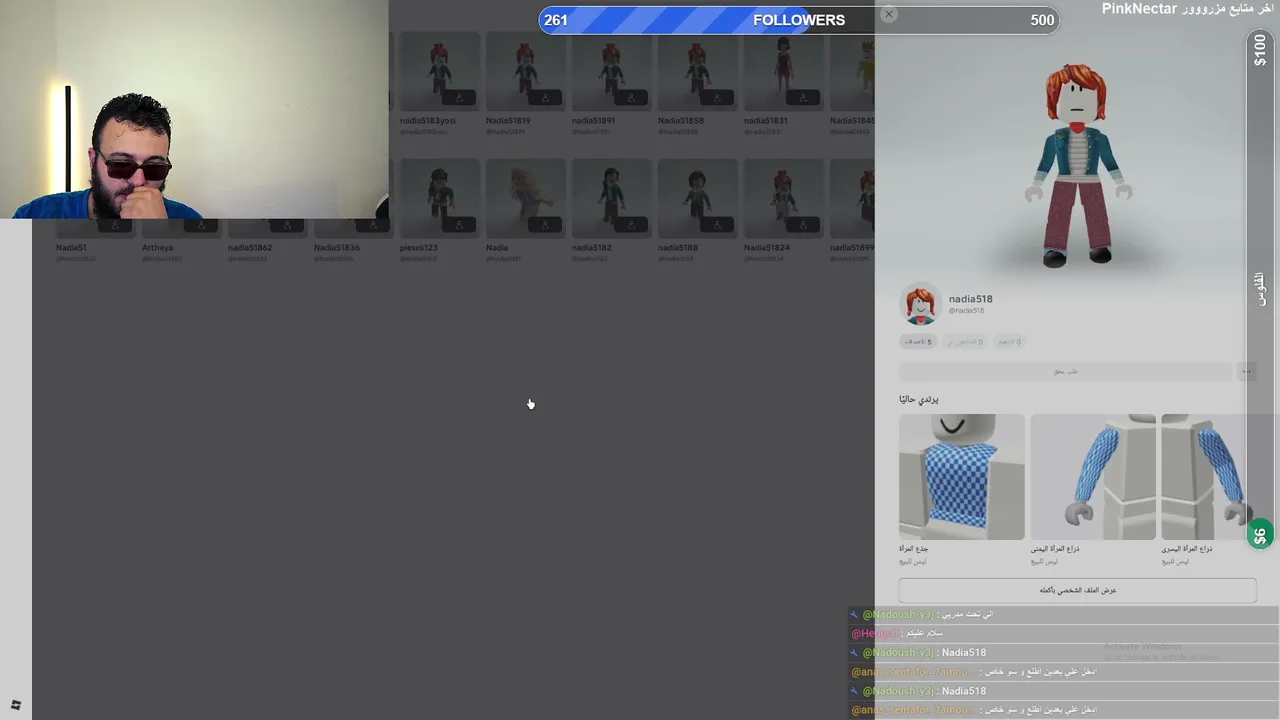The width and height of the screenshot is (1280, 720).
Task: Click the nadia5188 username label
Action: (678, 248)
